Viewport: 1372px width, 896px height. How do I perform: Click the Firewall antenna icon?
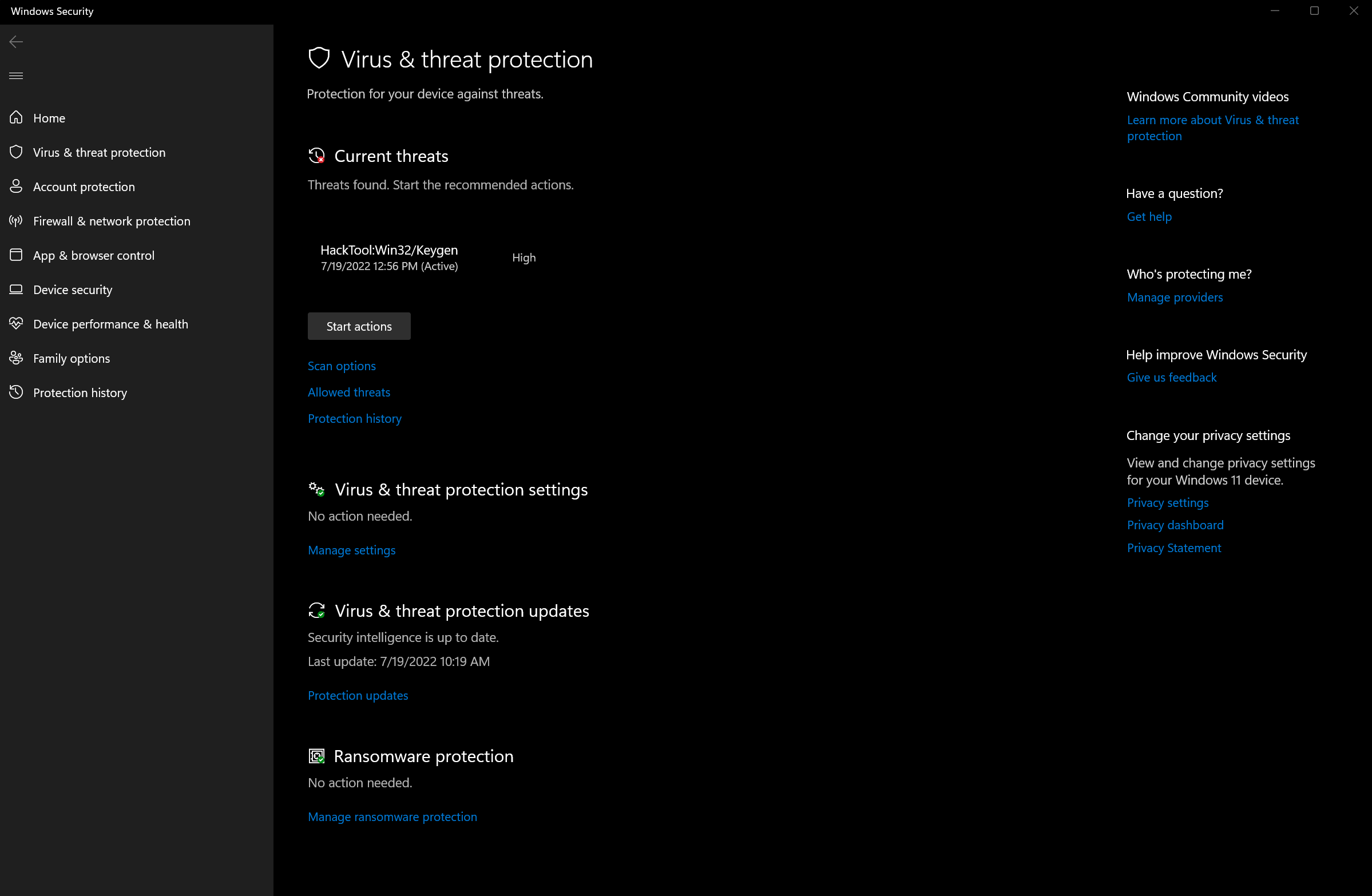point(16,220)
